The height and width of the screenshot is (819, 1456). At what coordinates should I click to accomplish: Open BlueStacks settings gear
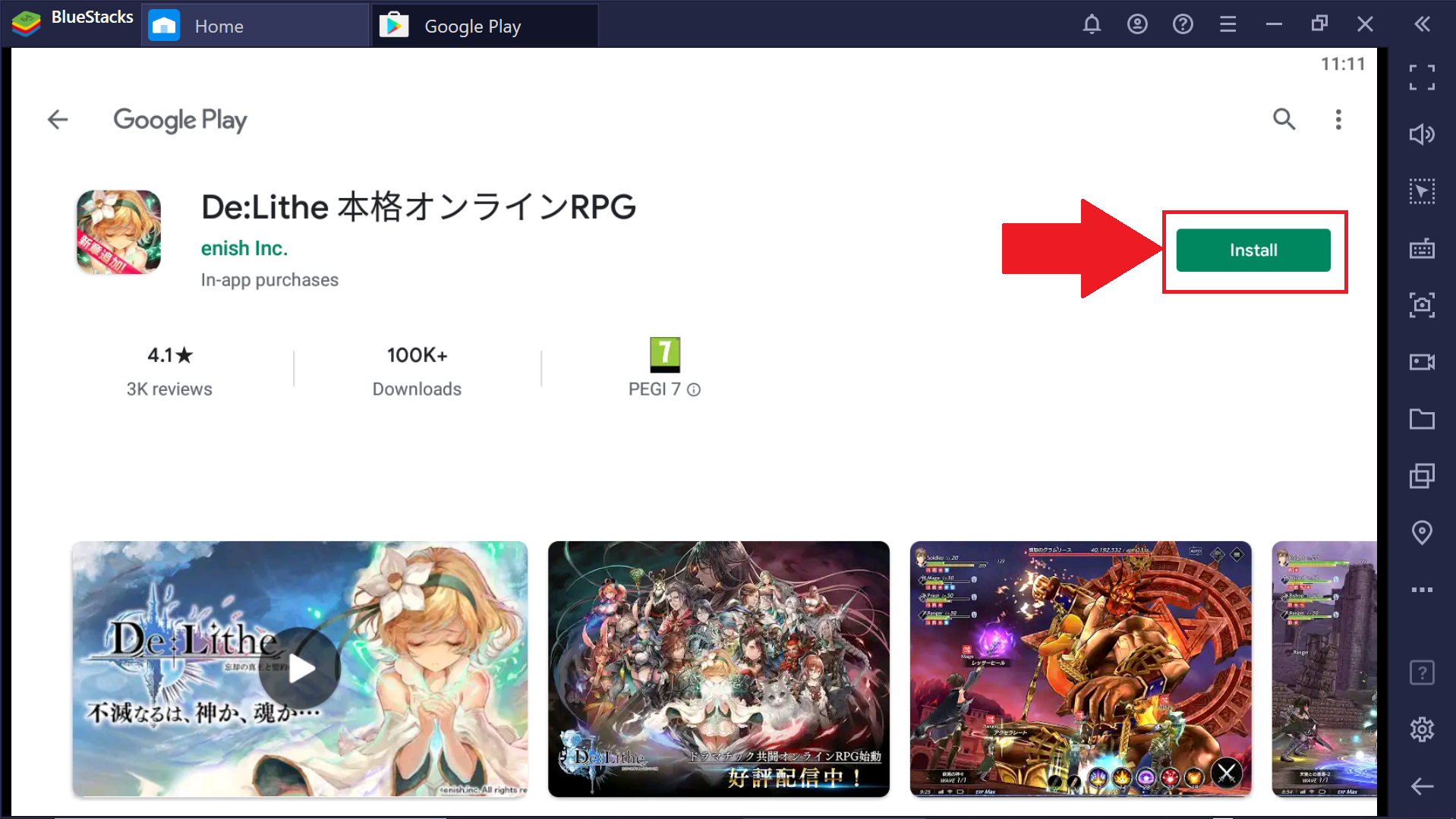[x=1422, y=729]
